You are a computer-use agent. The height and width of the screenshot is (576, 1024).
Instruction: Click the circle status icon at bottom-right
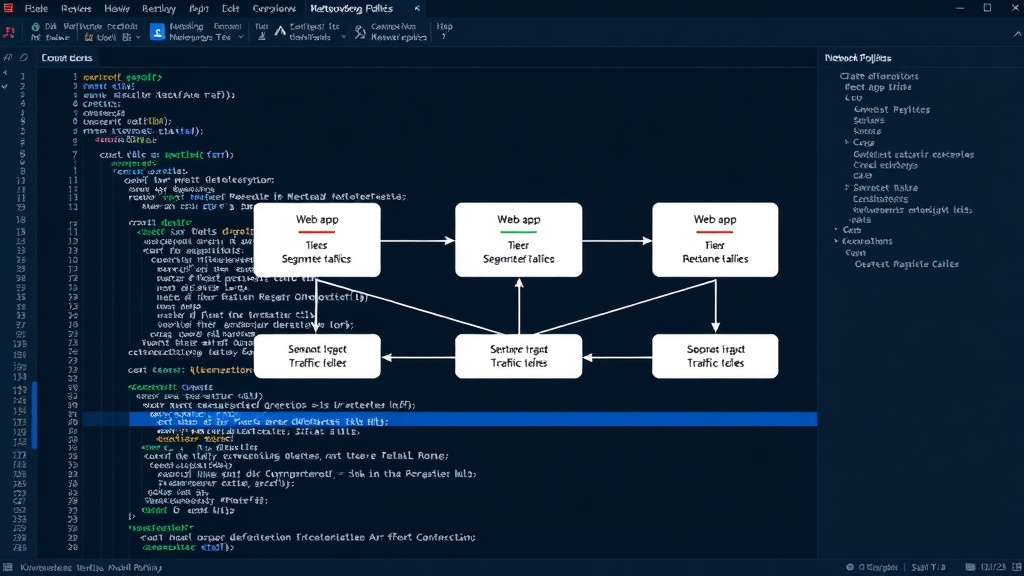click(x=850, y=567)
